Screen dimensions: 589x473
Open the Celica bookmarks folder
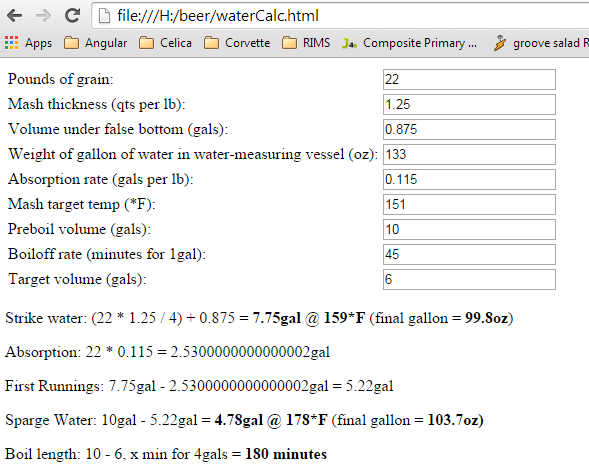[165, 43]
